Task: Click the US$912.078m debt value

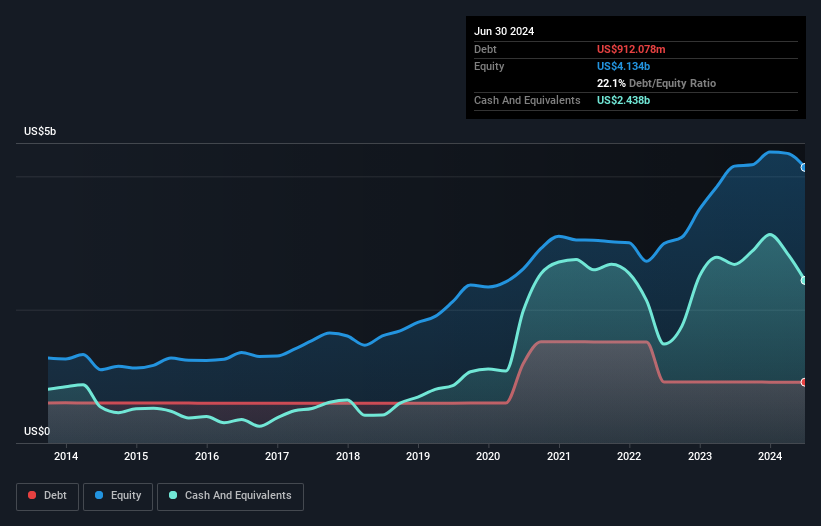Action: coord(631,49)
